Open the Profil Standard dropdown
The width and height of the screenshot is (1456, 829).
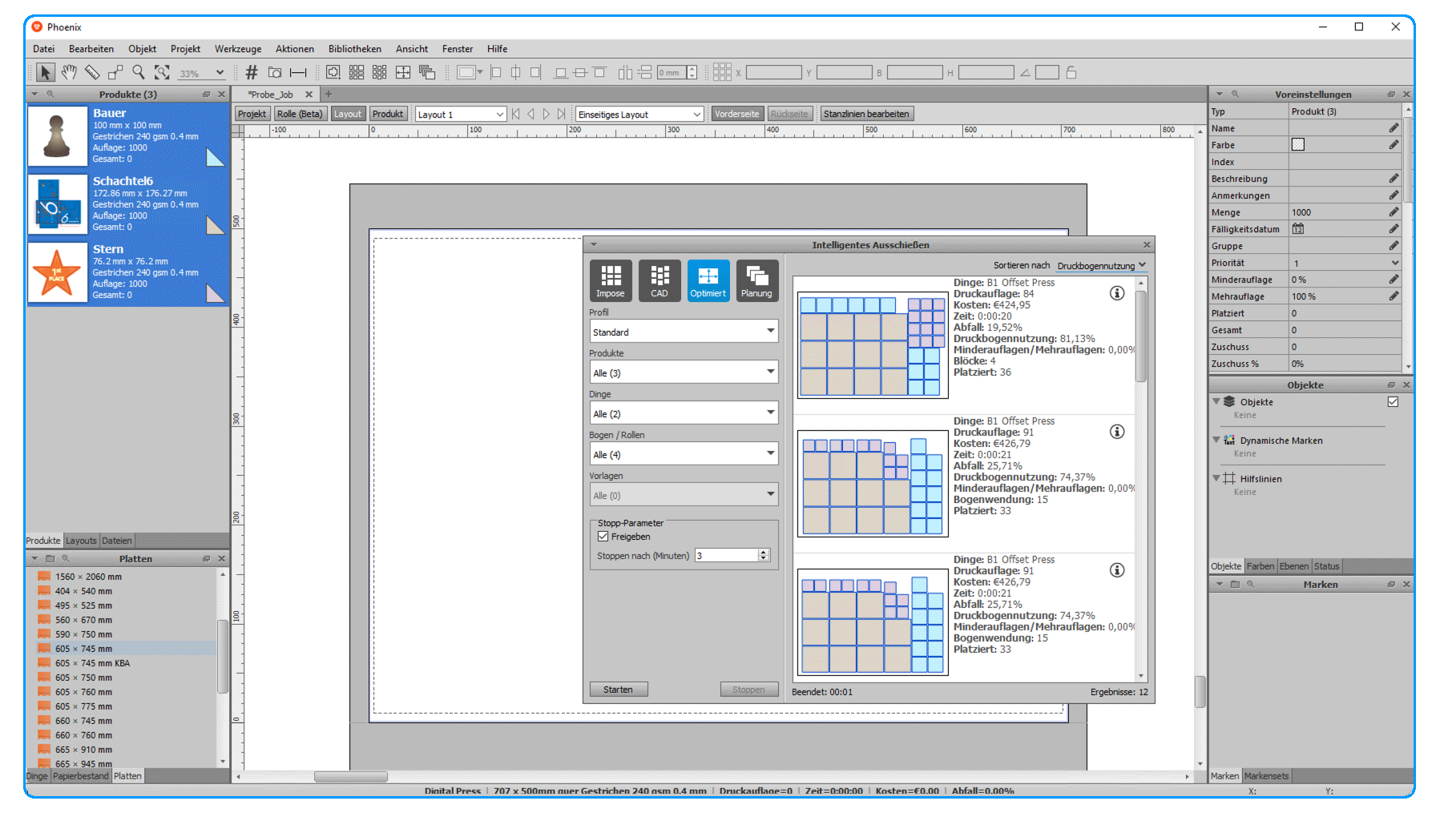[x=684, y=331]
